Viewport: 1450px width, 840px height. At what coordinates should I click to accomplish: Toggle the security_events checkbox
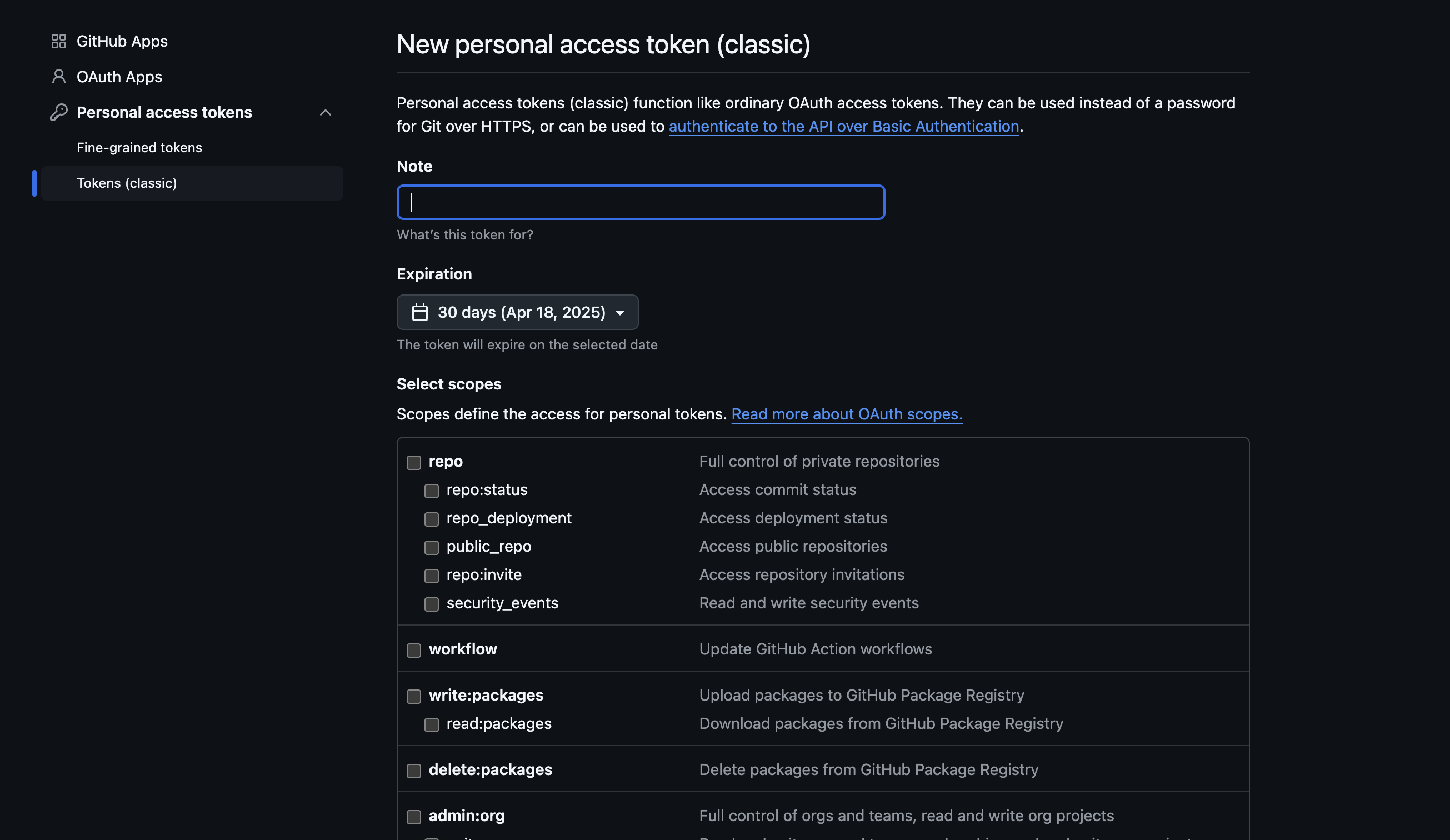pos(432,604)
